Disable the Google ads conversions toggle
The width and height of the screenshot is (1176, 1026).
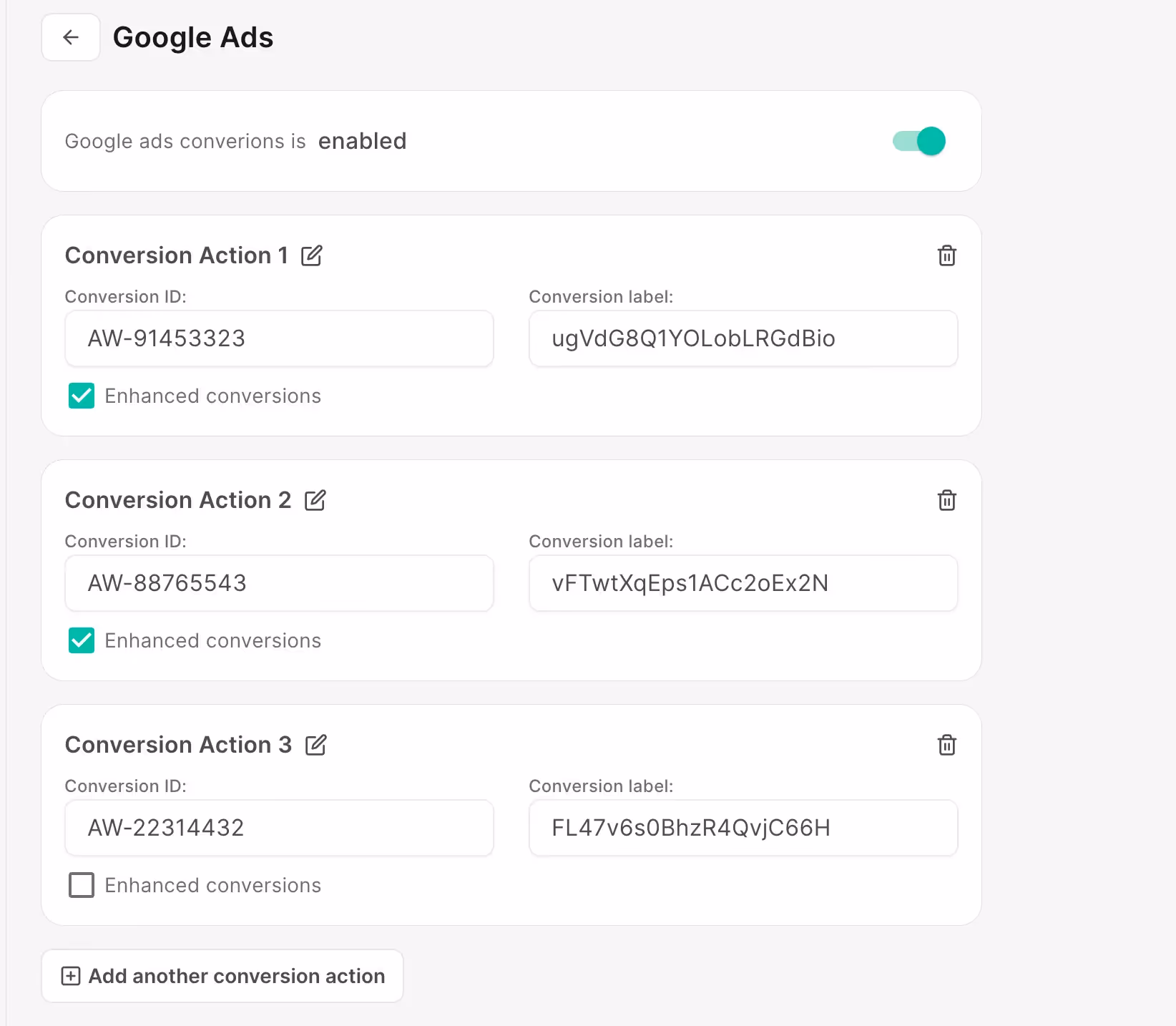[x=919, y=141]
